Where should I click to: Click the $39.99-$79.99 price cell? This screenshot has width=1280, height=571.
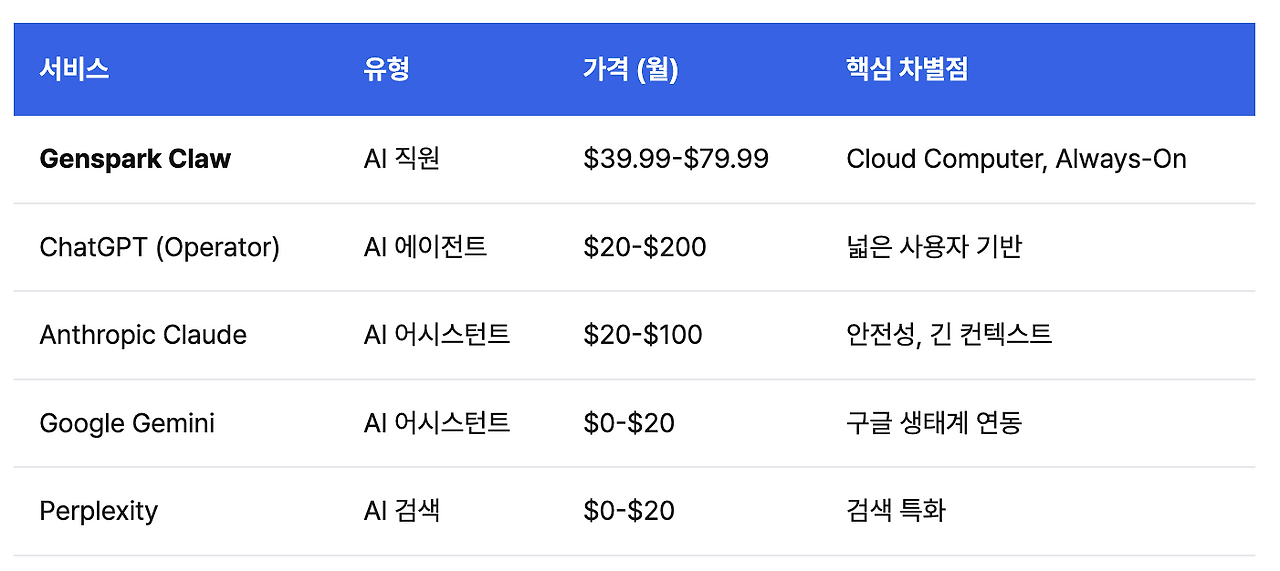coord(676,159)
